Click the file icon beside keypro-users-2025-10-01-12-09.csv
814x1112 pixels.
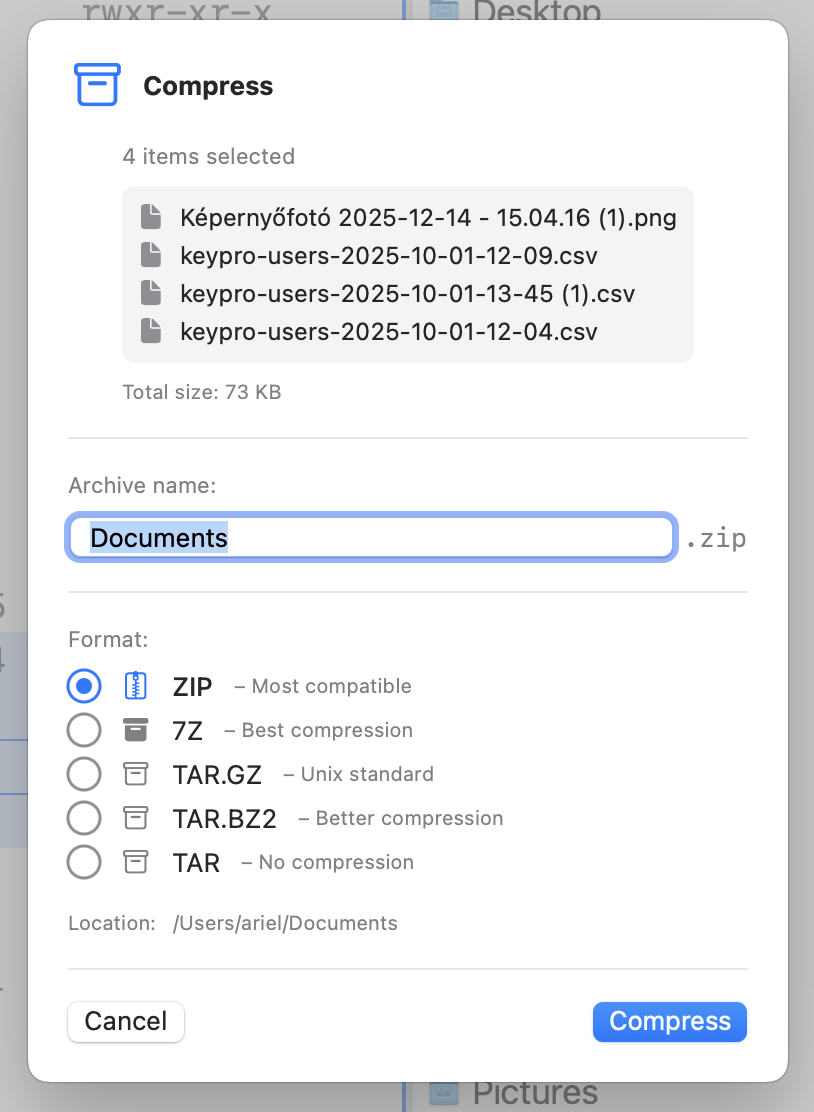pyautogui.click(x=151, y=255)
